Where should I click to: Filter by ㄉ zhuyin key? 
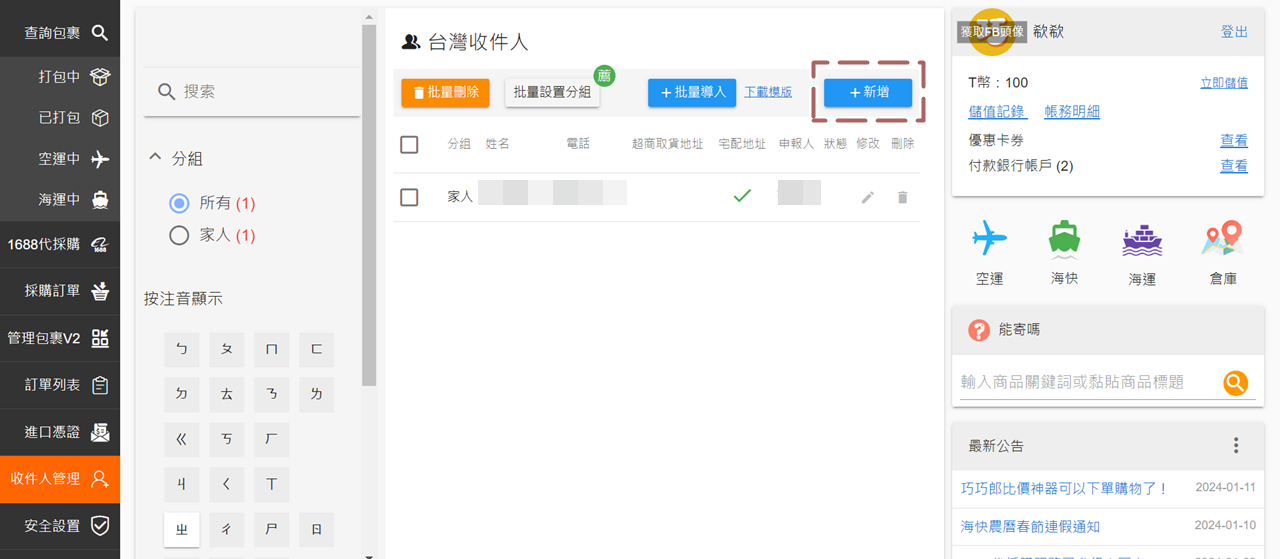[x=182, y=395]
